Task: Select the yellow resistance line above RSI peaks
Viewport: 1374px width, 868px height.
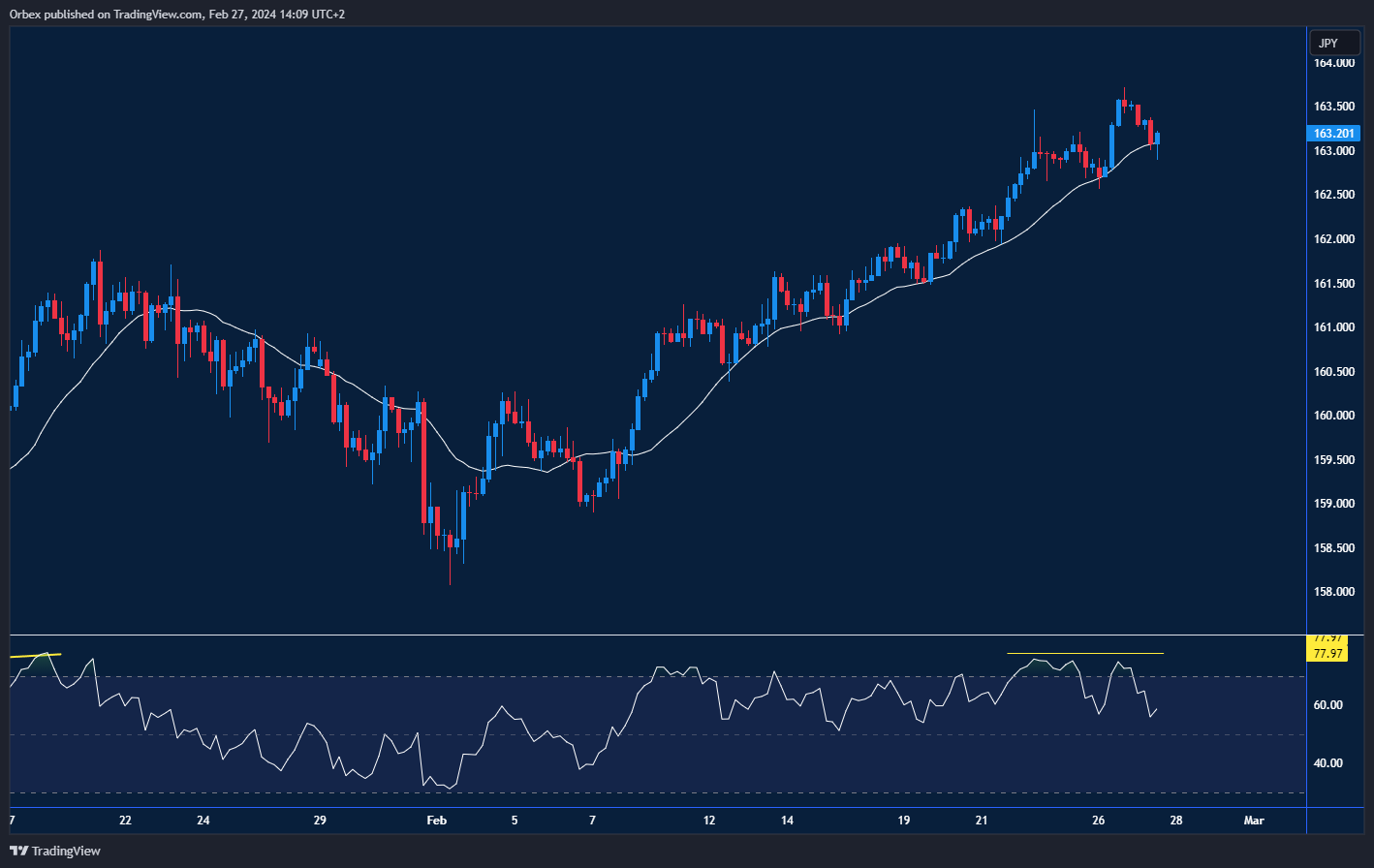Action: (x=1085, y=652)
